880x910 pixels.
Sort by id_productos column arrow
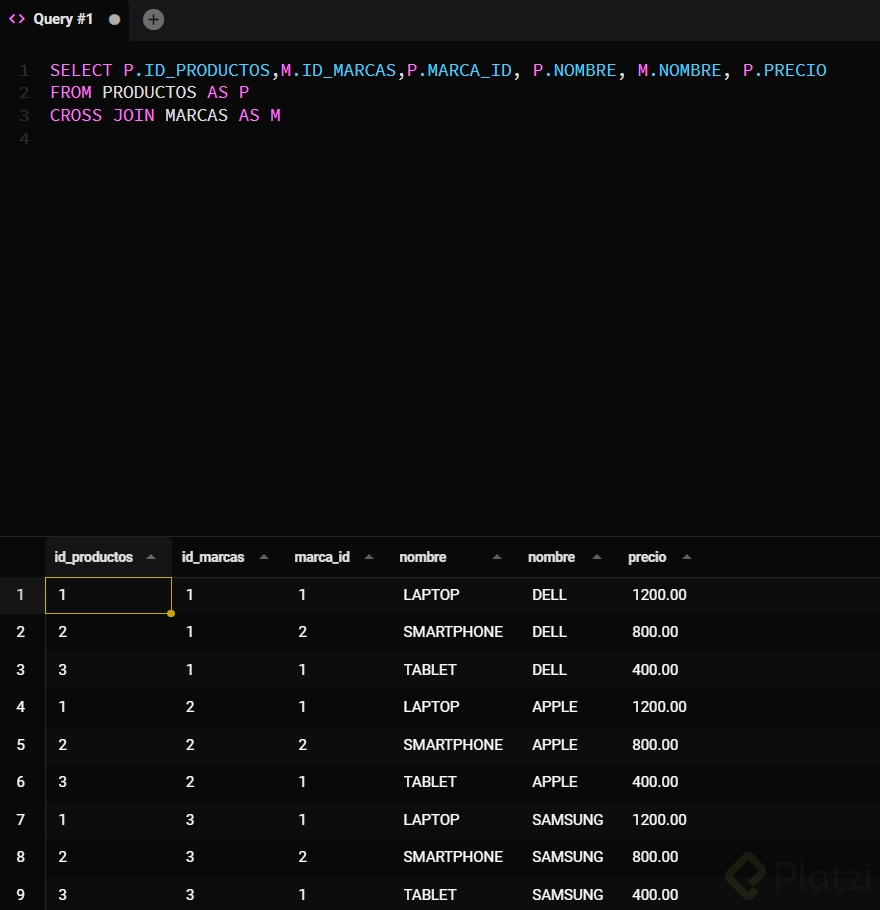pyautogui.click(x=151, y=557)
